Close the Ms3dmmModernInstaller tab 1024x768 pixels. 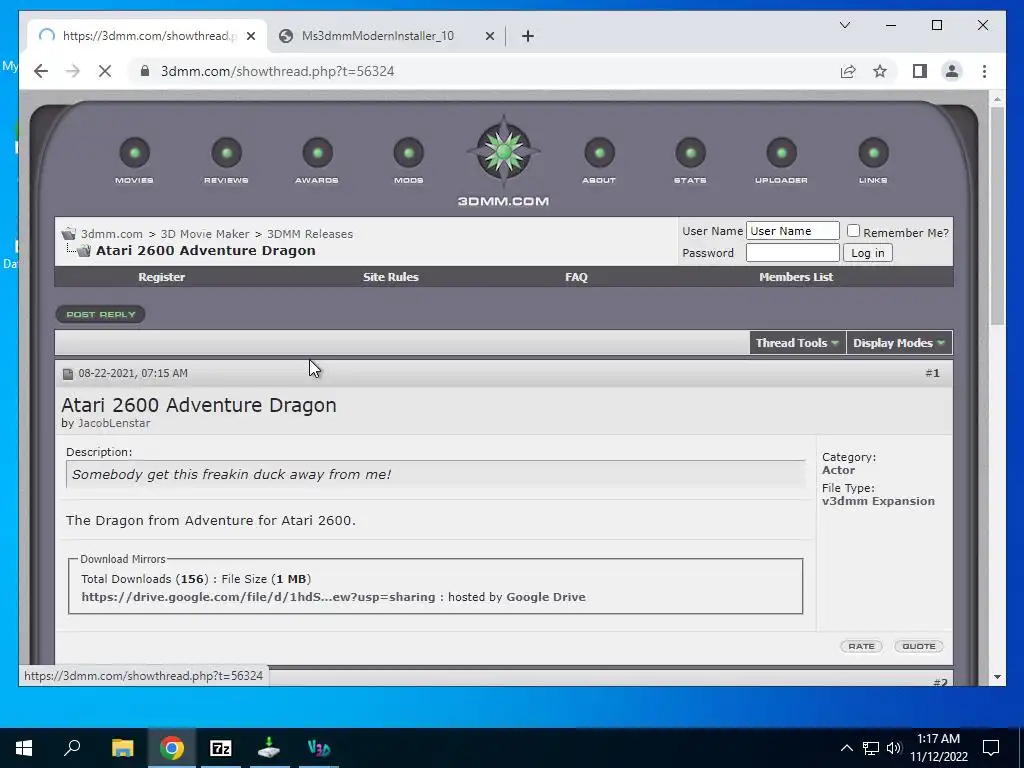490,36
